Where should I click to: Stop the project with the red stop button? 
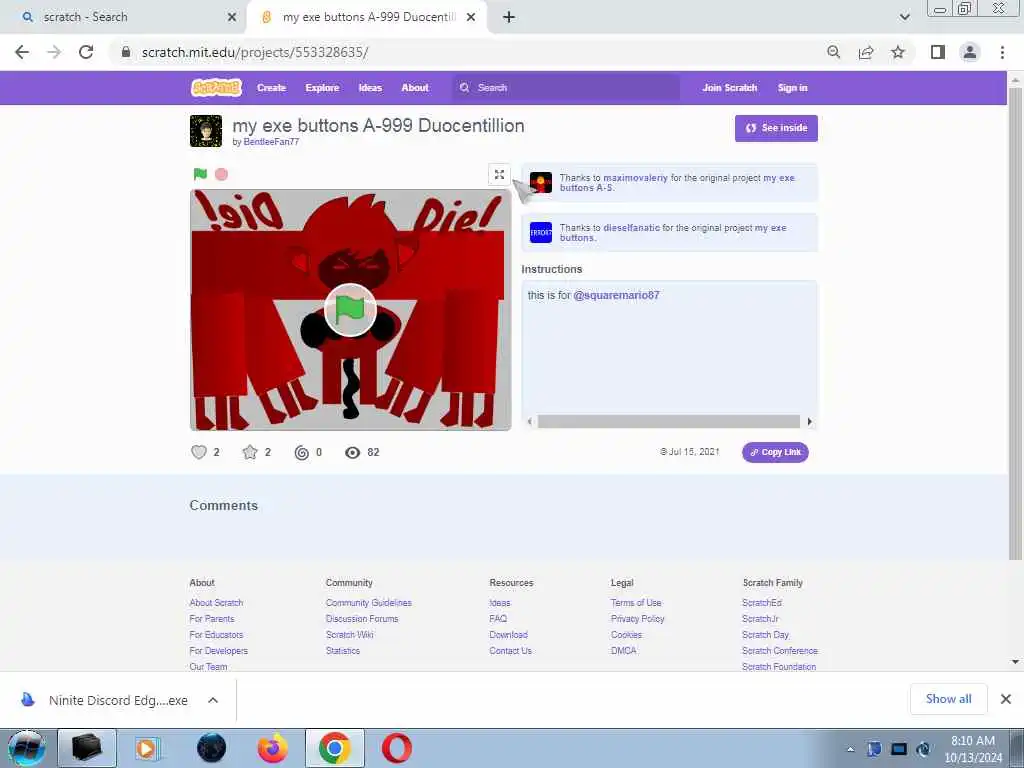pos(221,174)
